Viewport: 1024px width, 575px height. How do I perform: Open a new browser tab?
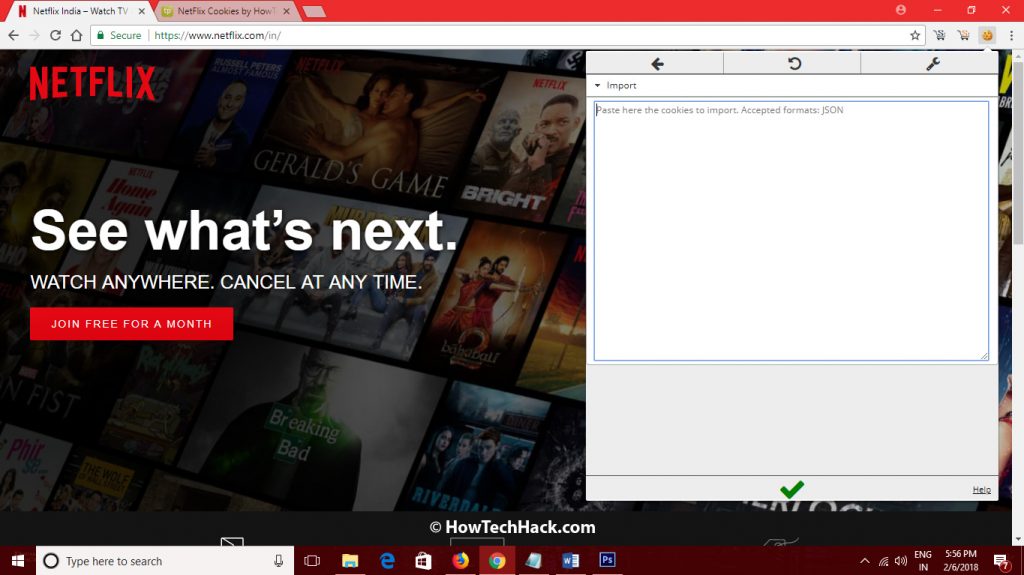point(314,11)
